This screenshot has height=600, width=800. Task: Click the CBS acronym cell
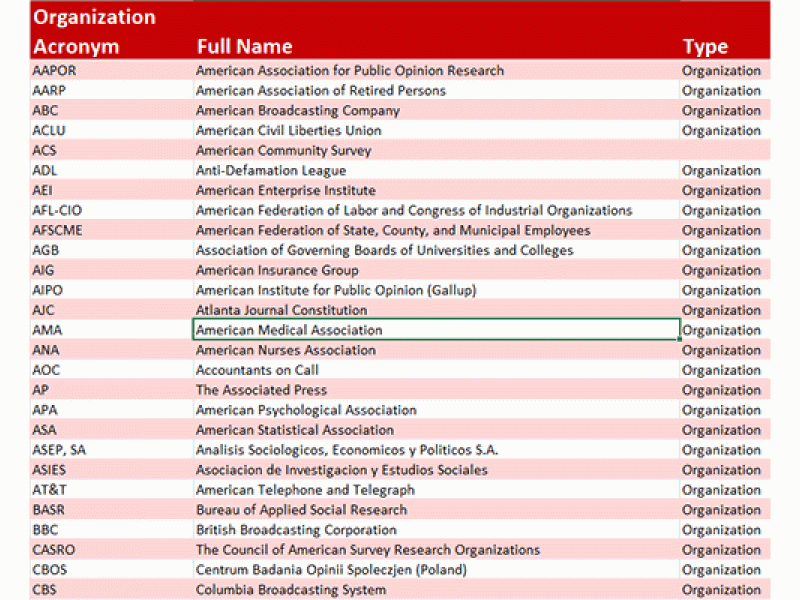coord(111,589)
